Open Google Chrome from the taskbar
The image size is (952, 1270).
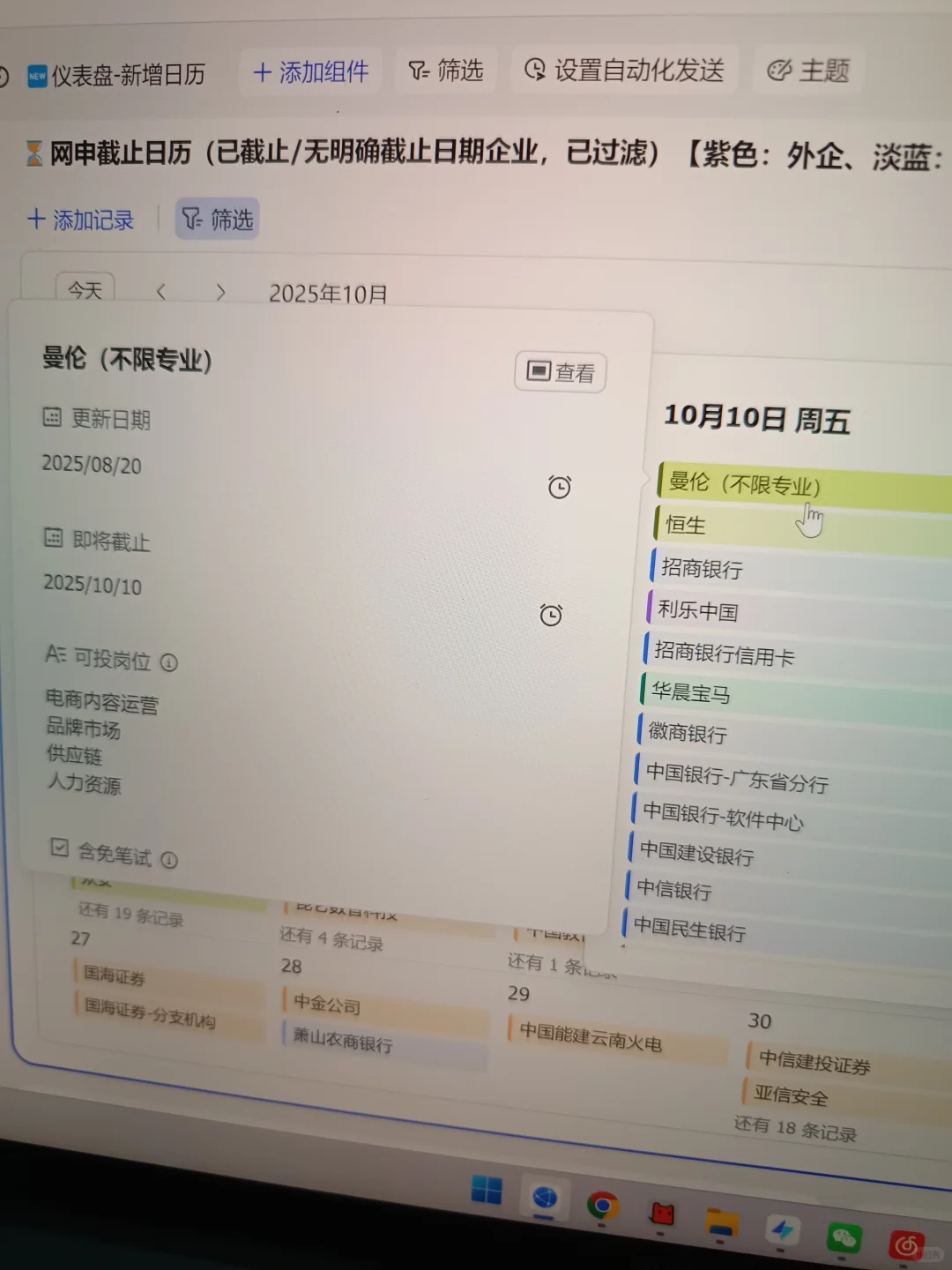point(603,1206)
